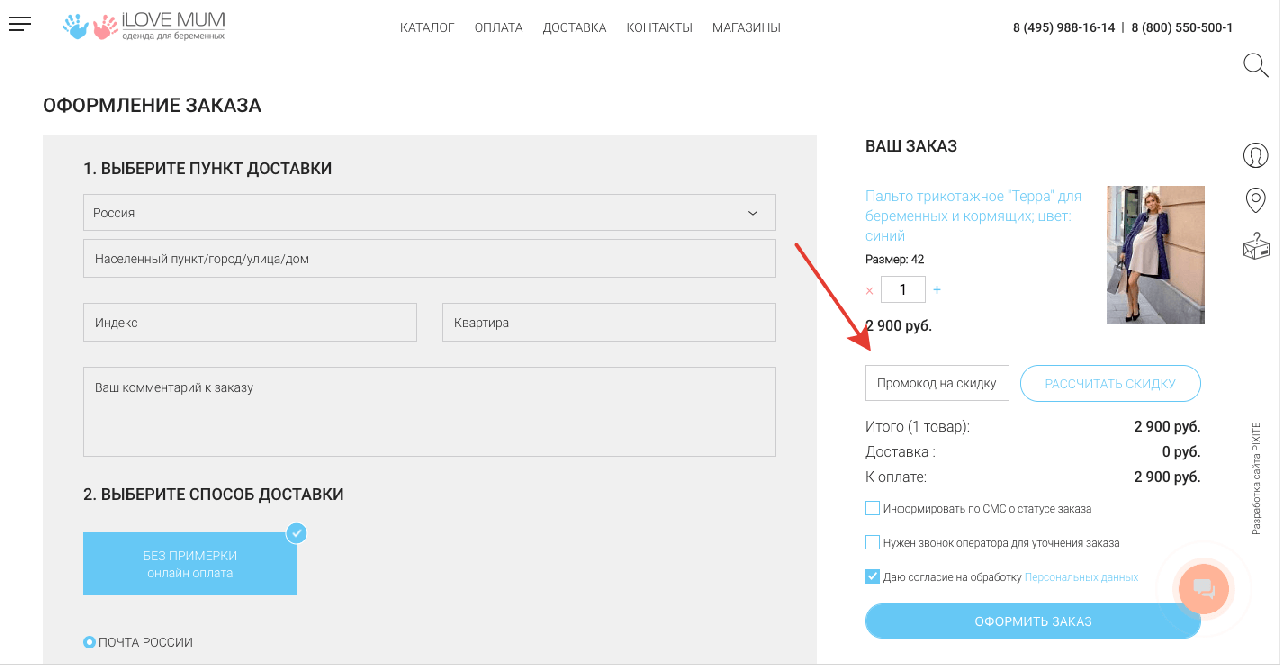Focus the promo code input field
The width and height of the screenshot is (1280, 666).
[936, 383]
